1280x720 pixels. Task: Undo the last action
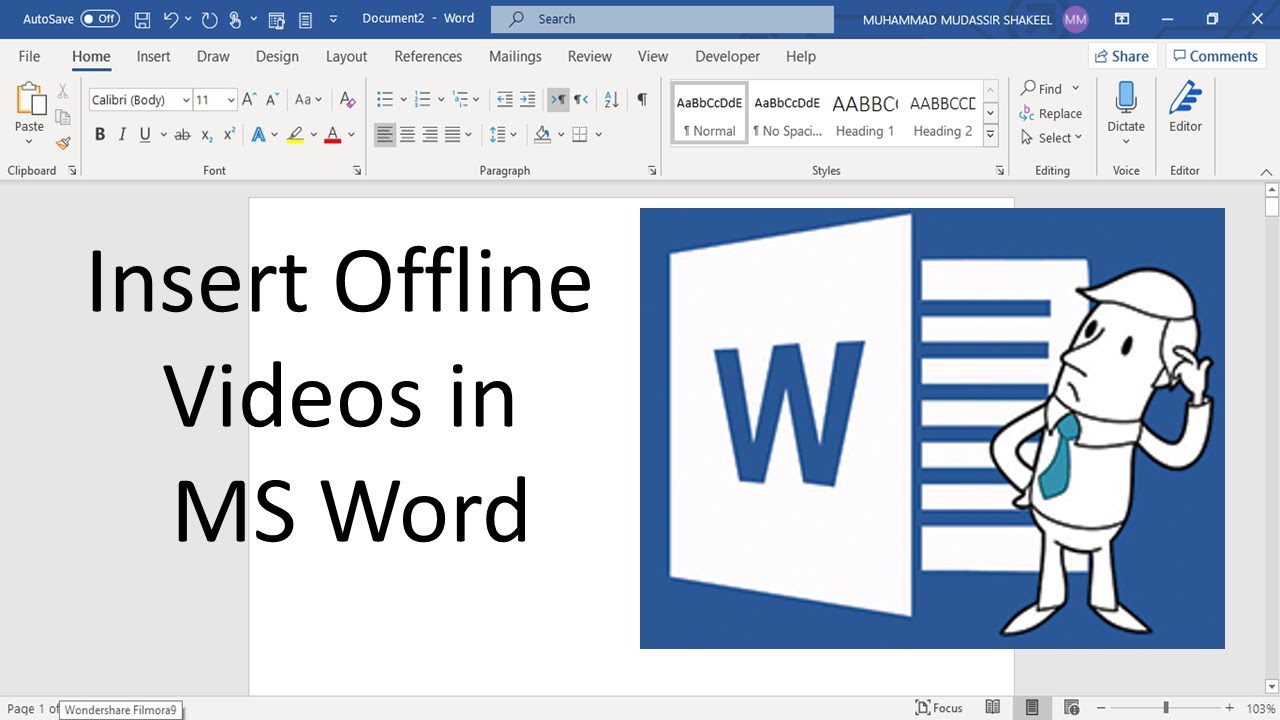coord(171,19)
